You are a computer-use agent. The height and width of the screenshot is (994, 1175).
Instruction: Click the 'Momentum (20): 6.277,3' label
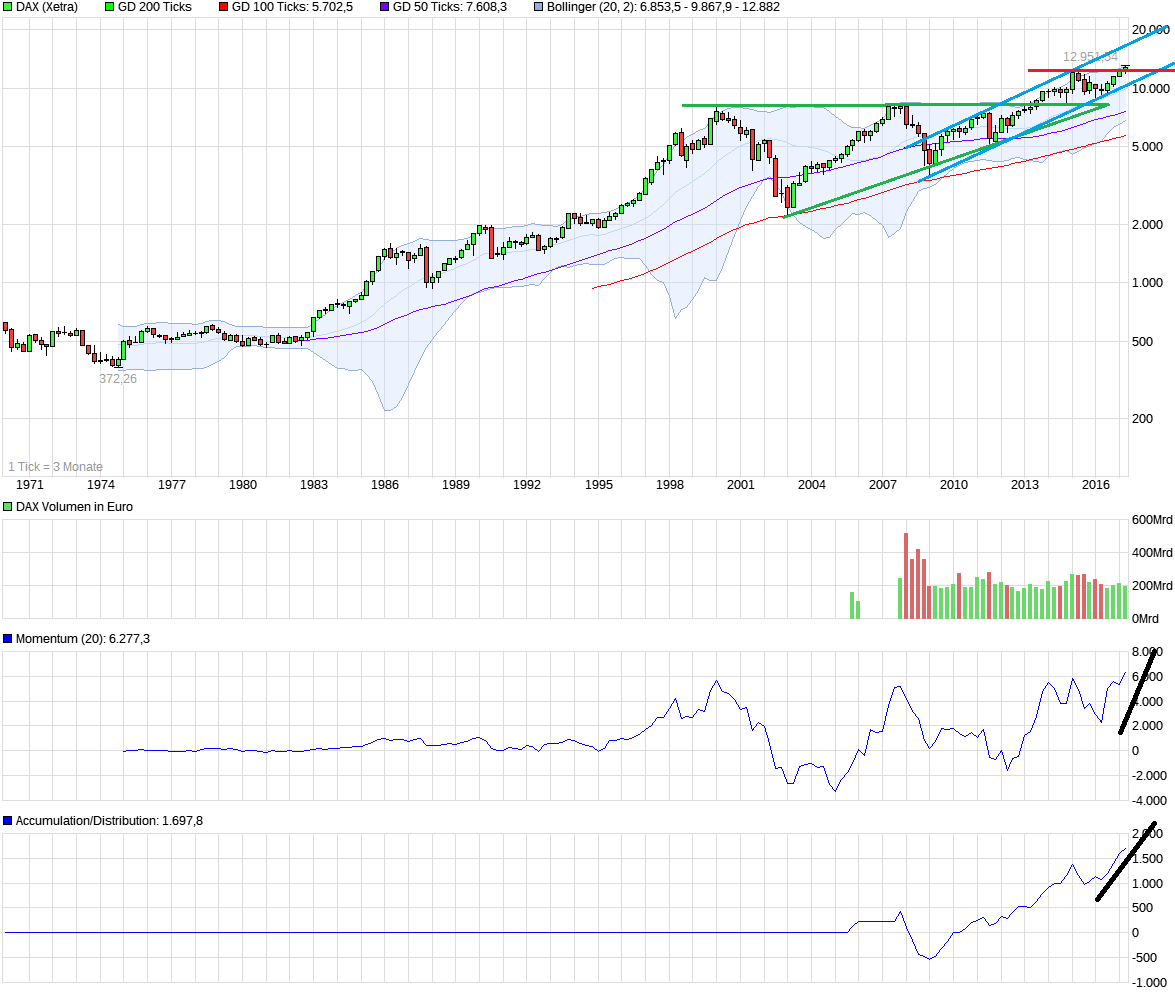tap(82, 639)
